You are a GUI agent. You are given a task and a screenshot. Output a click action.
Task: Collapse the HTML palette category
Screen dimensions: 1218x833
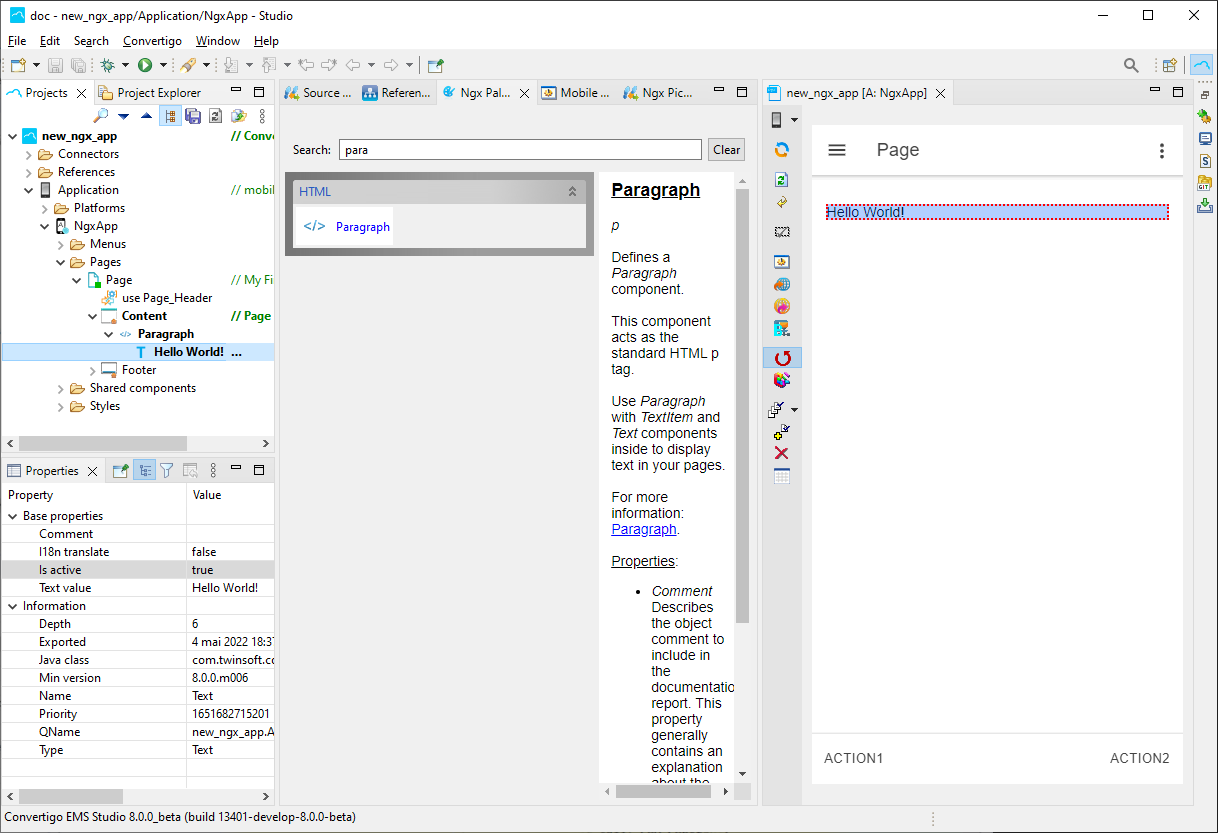(572, 191)
